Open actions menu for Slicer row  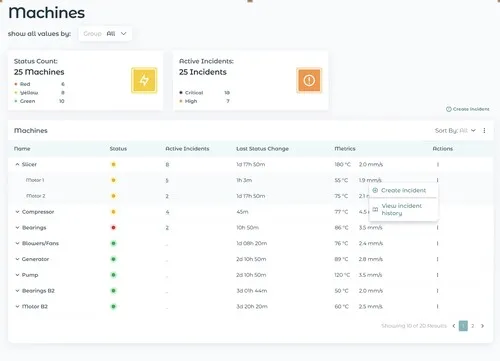pyautogui.click(x=438, y=164)
